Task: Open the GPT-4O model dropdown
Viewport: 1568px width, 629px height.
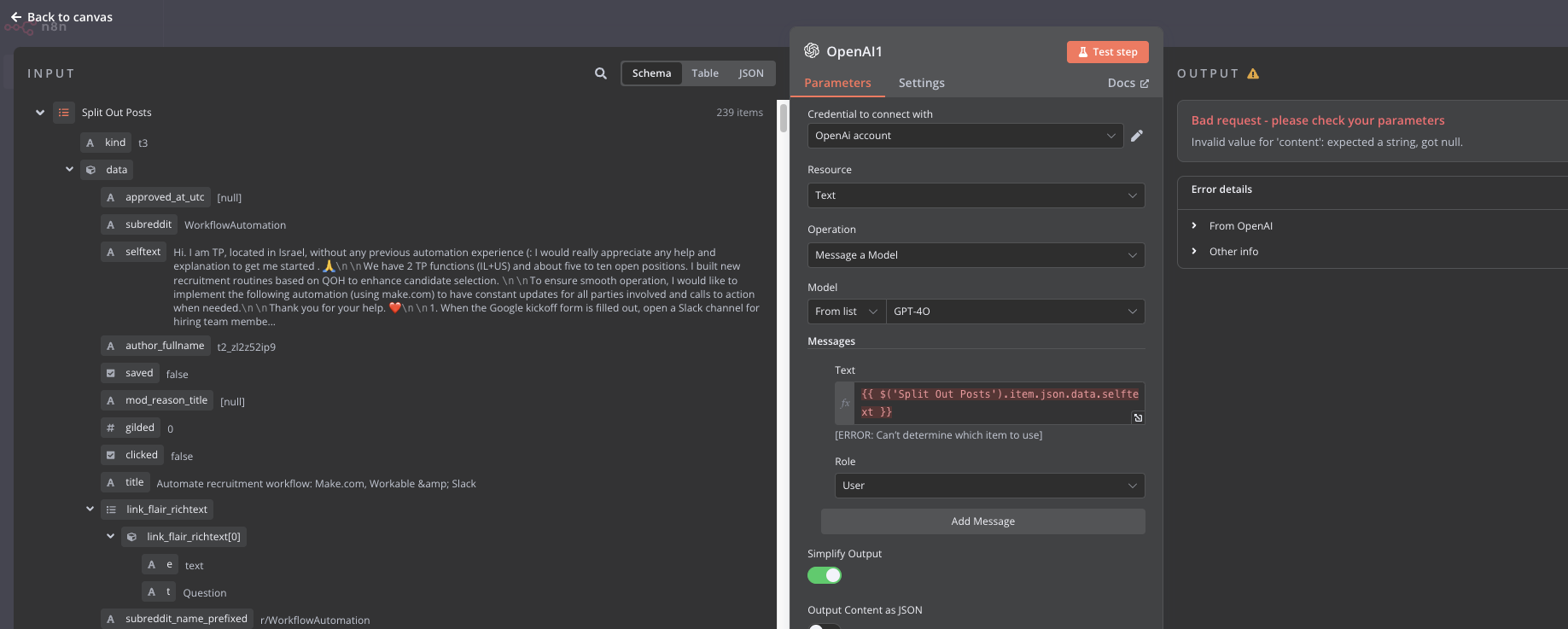Action: point(1016,312)
